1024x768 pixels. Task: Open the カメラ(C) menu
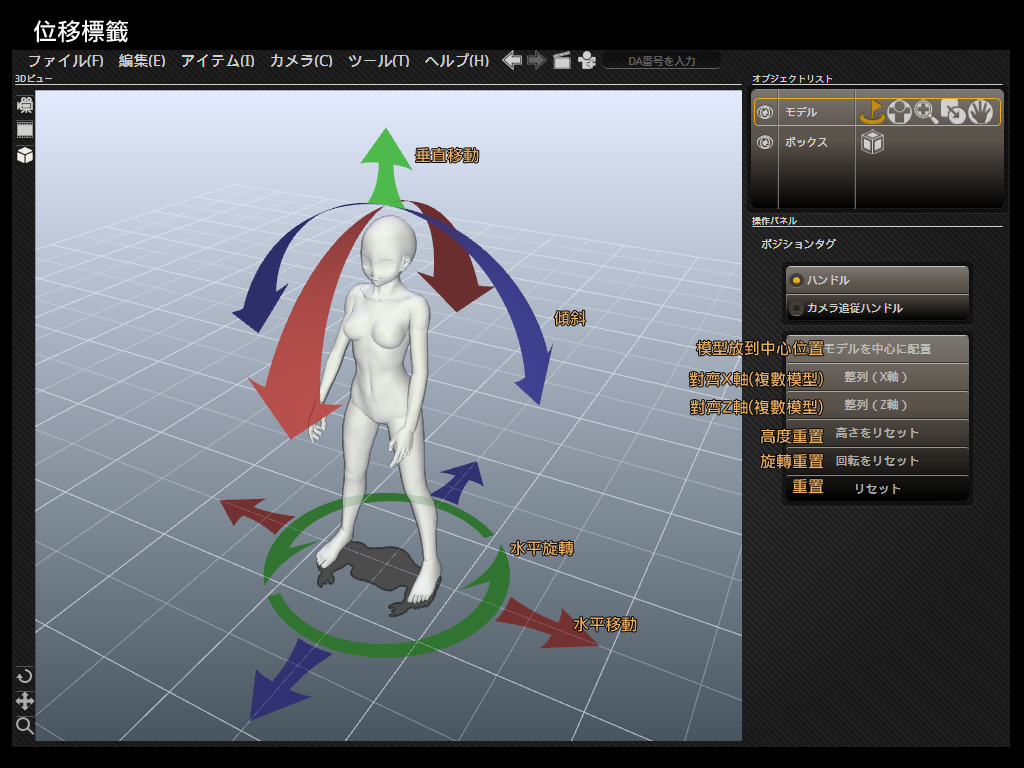coord(301,61)
